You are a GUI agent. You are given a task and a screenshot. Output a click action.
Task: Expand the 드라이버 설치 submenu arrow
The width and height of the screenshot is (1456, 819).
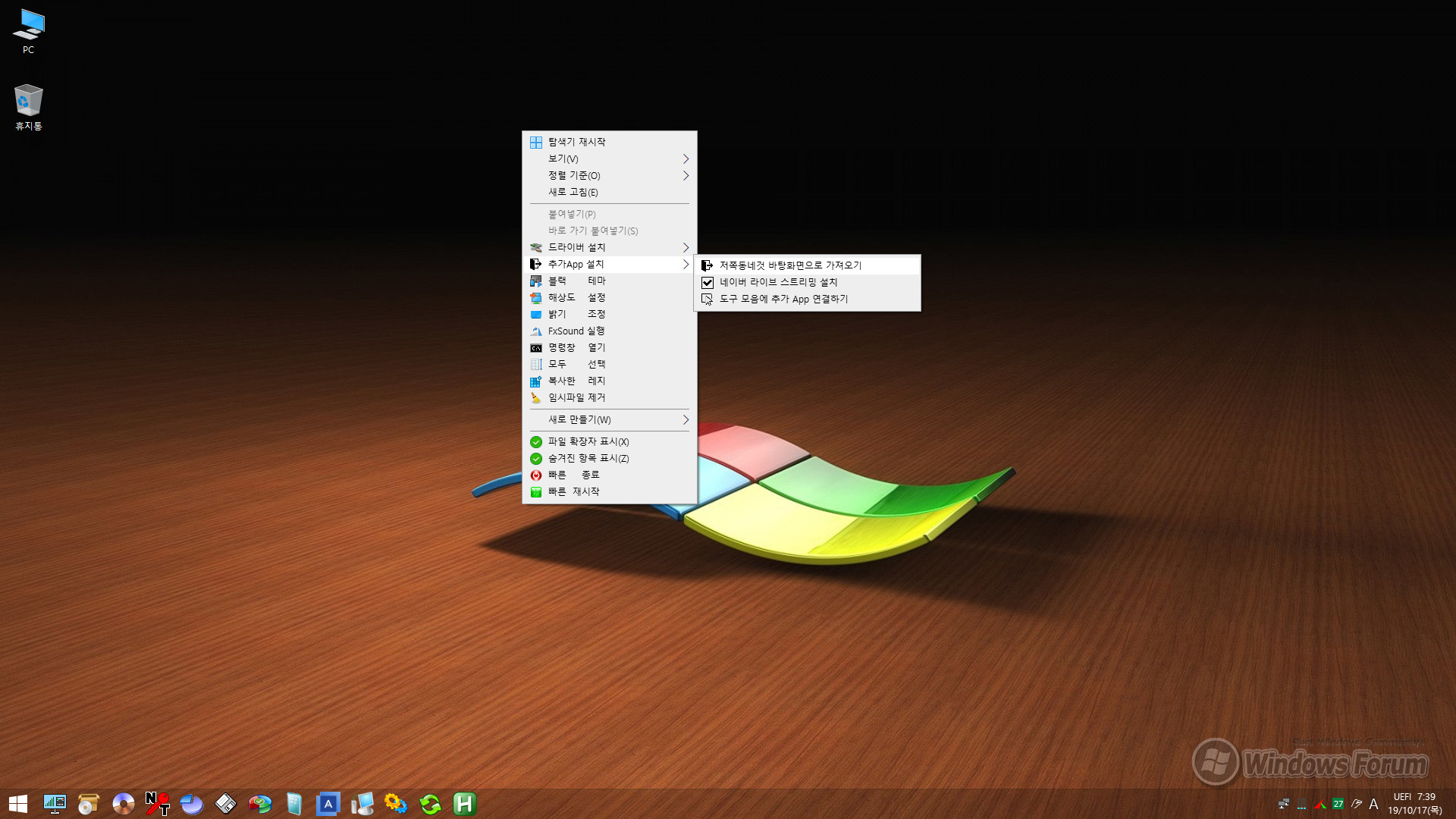[686, 247]
